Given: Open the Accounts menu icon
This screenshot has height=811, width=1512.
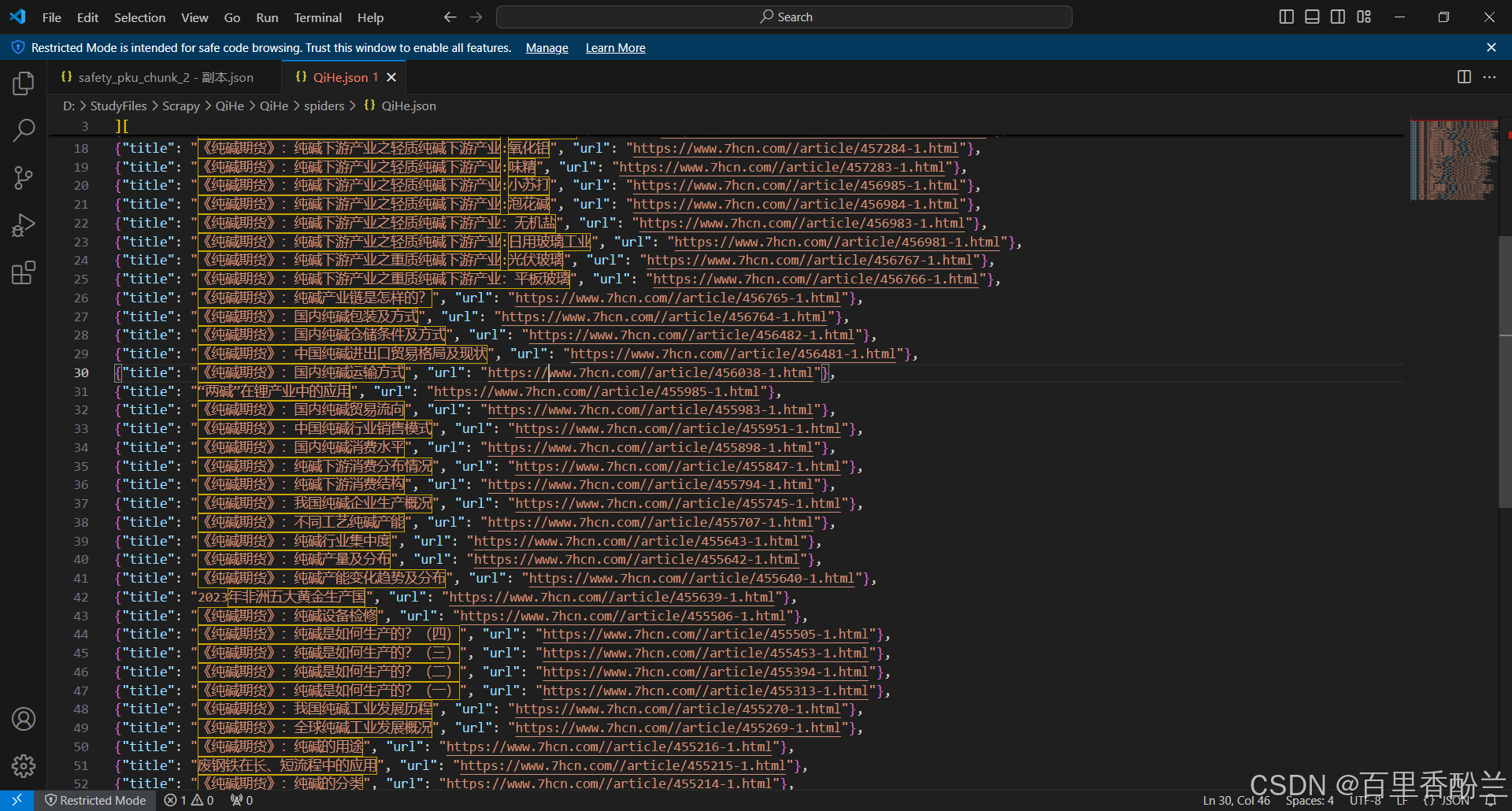Looking at the screenshot, I should tap(24, 719).
